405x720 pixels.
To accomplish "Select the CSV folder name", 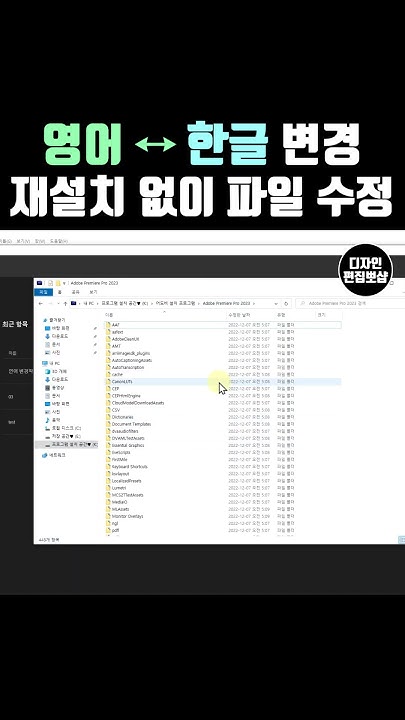I will click(116, 410).
